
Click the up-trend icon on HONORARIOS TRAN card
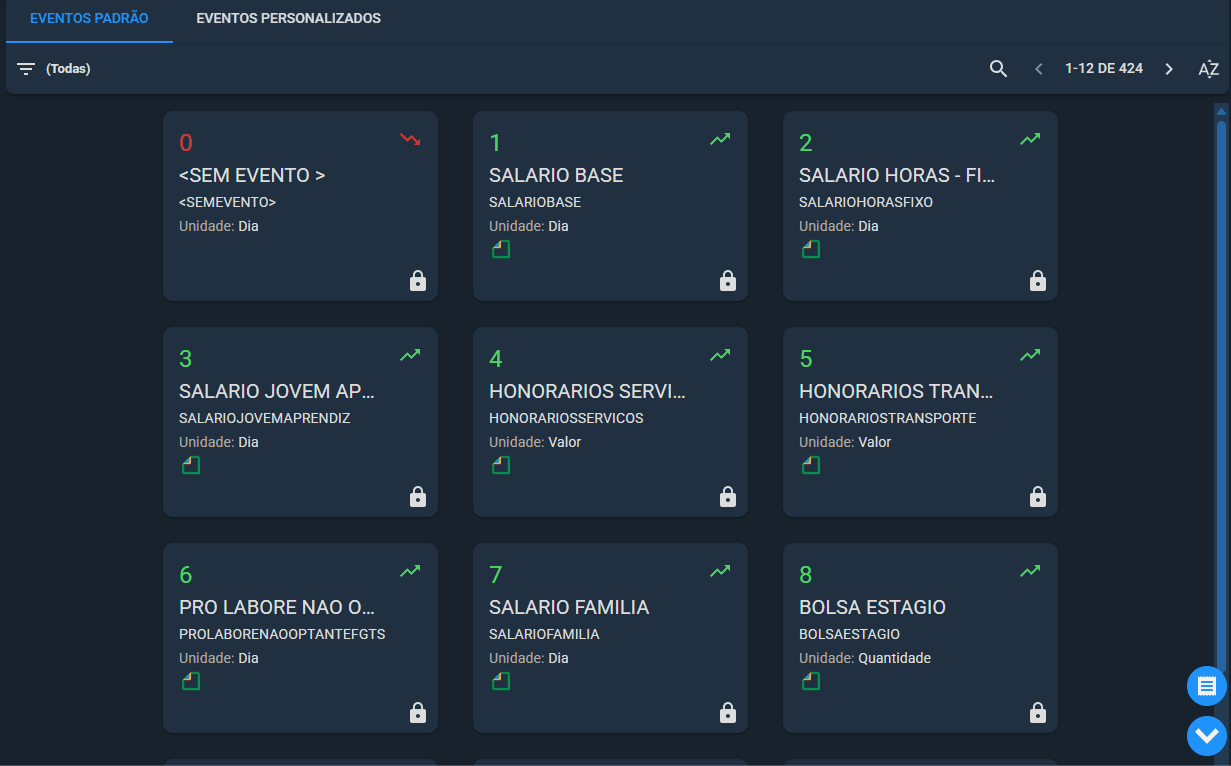[x=1030, y=355]
